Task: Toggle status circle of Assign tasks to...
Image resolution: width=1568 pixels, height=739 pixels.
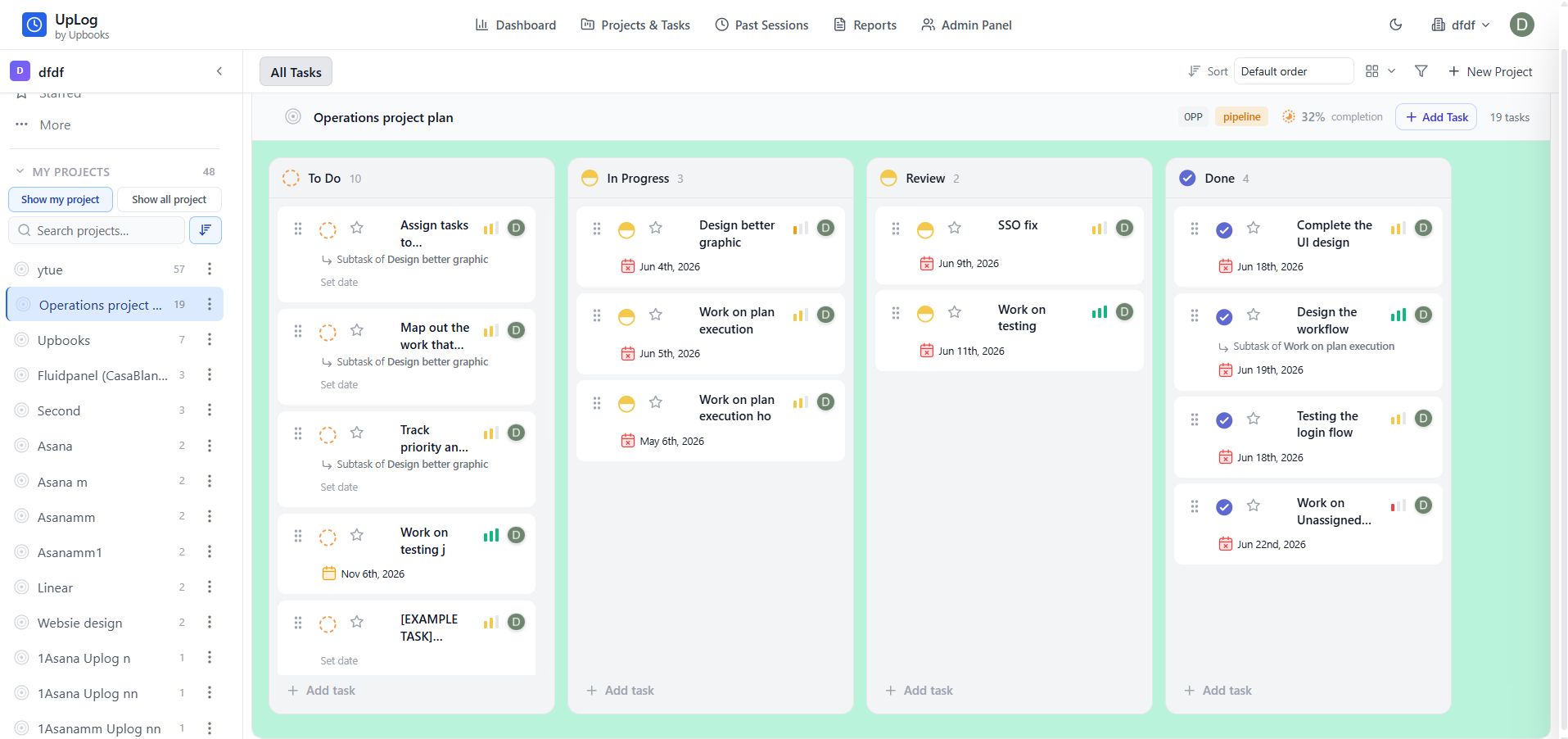Action: tap(328, 230)
